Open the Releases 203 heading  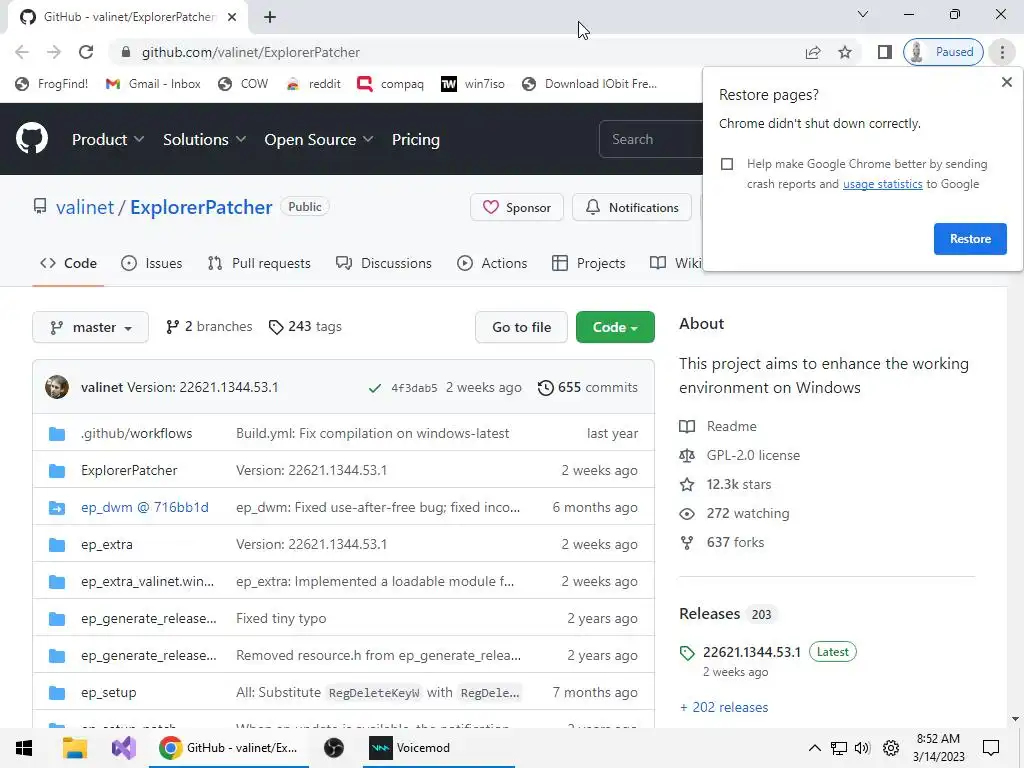pos(728,614)
